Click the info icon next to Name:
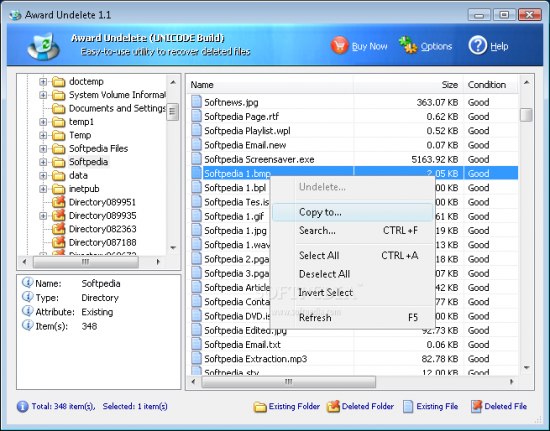The image size is (550, 431). tap(27, 282)
